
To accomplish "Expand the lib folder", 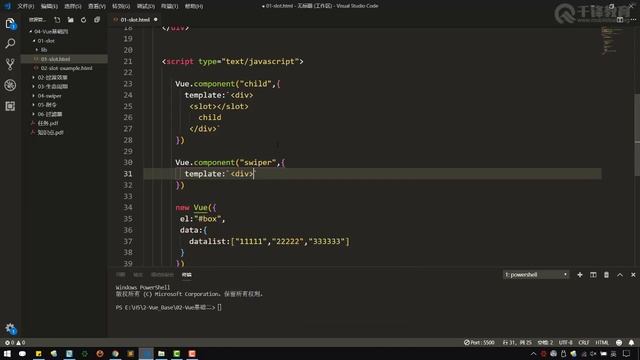I will [44, 50].
